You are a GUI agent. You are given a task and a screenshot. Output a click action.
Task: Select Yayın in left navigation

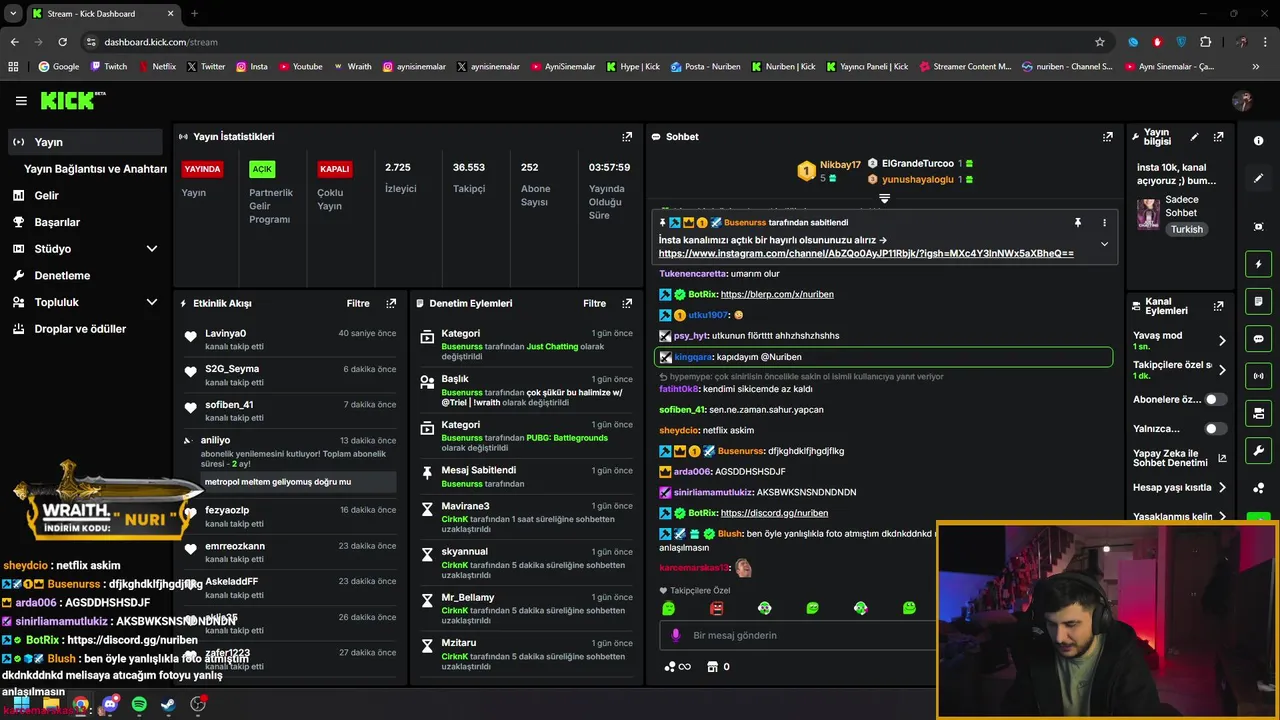(x=86, y=142)
